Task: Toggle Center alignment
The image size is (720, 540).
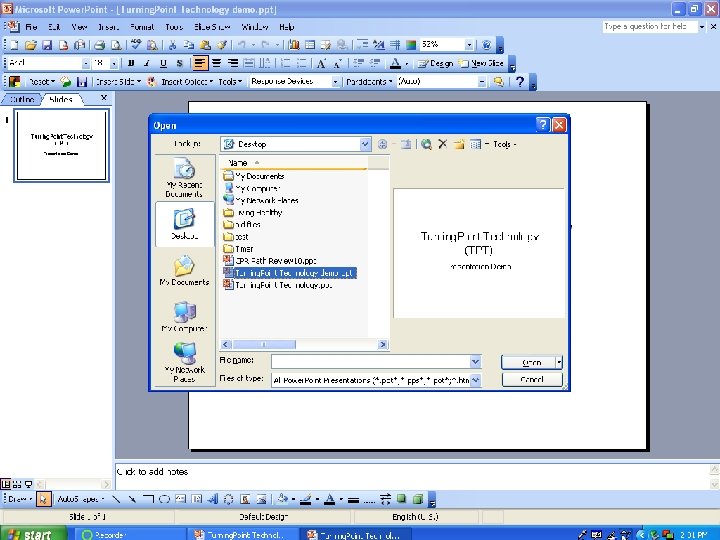Action: coord(216,63)
